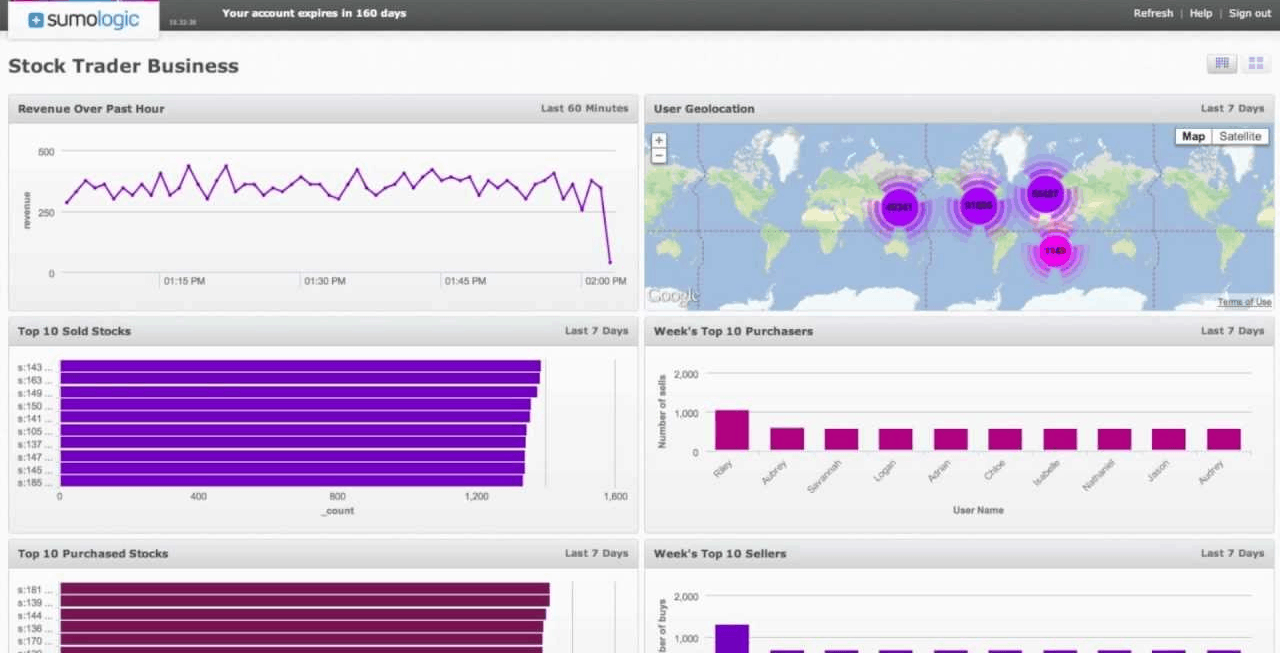Zoom in on the geolocation map
This screenshot has height=653, width=1280.
click(x=659, y=140)
